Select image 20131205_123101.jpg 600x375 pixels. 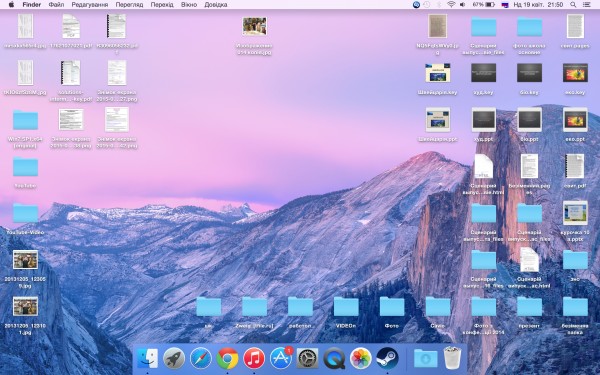click(x=25, y=307)
